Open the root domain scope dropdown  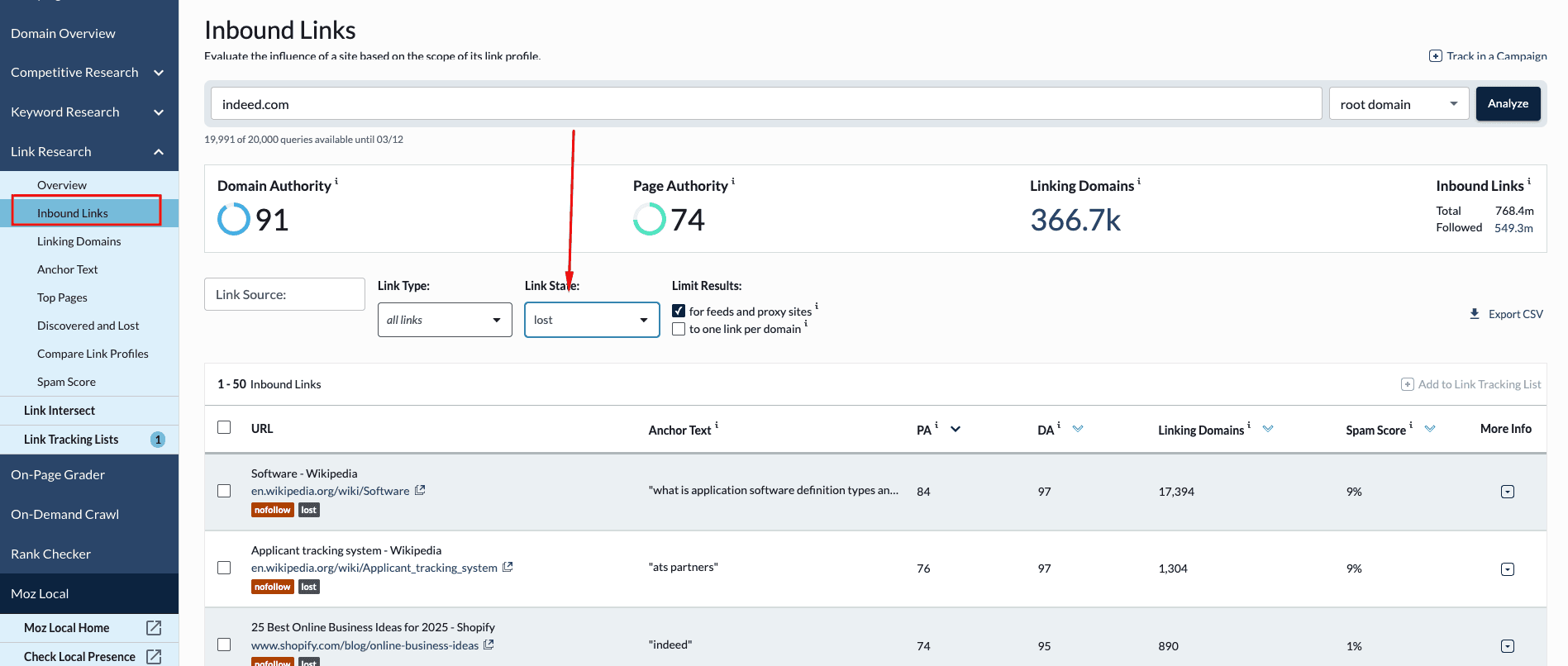[x=1398, y=104]
